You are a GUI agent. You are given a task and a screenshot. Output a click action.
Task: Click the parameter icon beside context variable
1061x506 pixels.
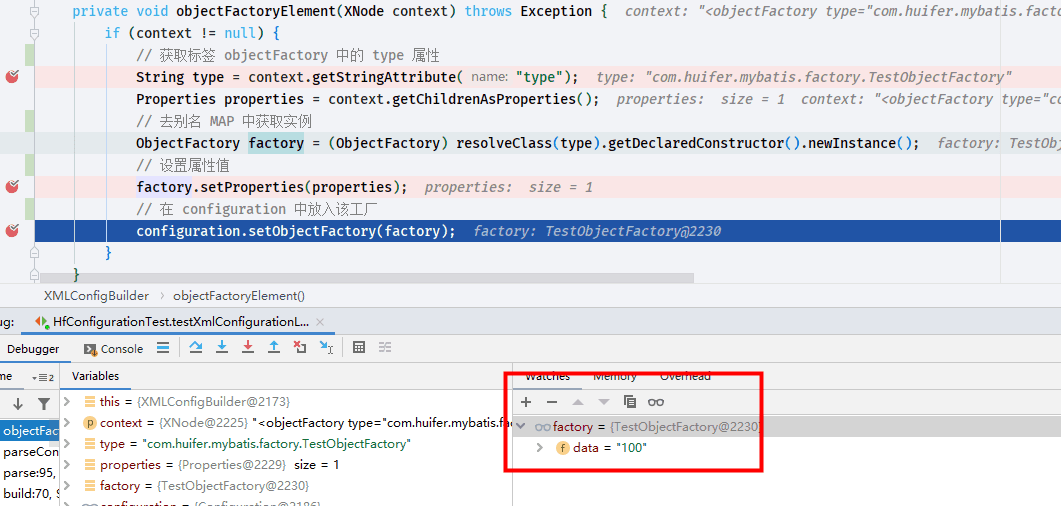point(89,423)
